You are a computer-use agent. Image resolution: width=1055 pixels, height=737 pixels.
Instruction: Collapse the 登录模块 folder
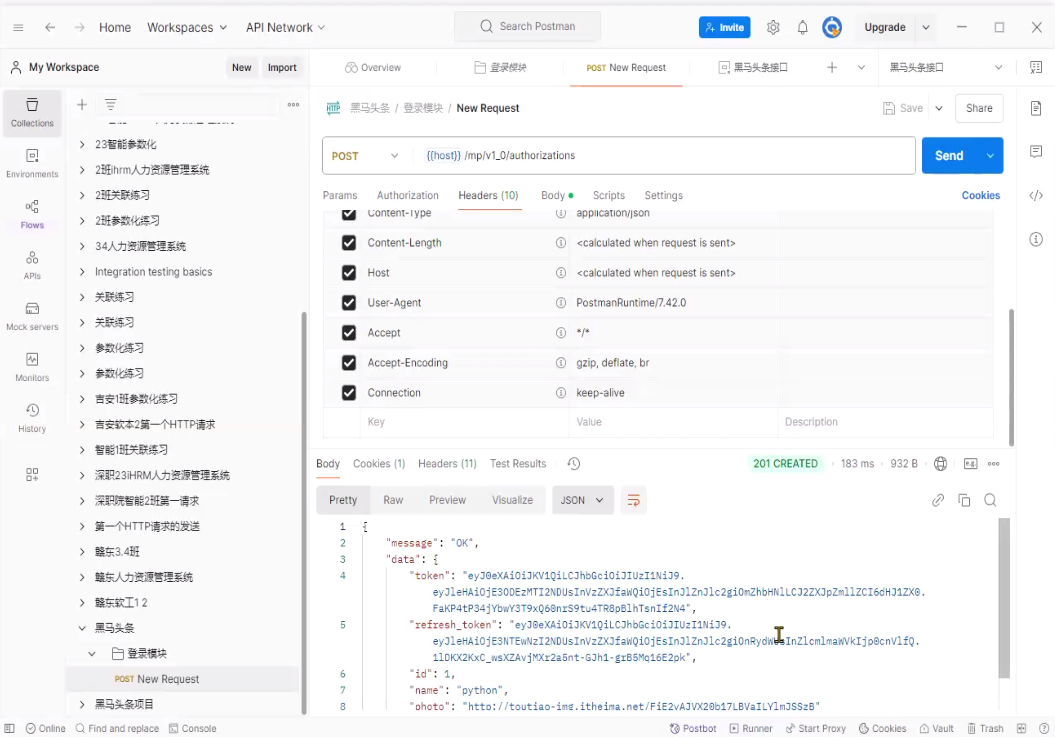pos(92,654)
